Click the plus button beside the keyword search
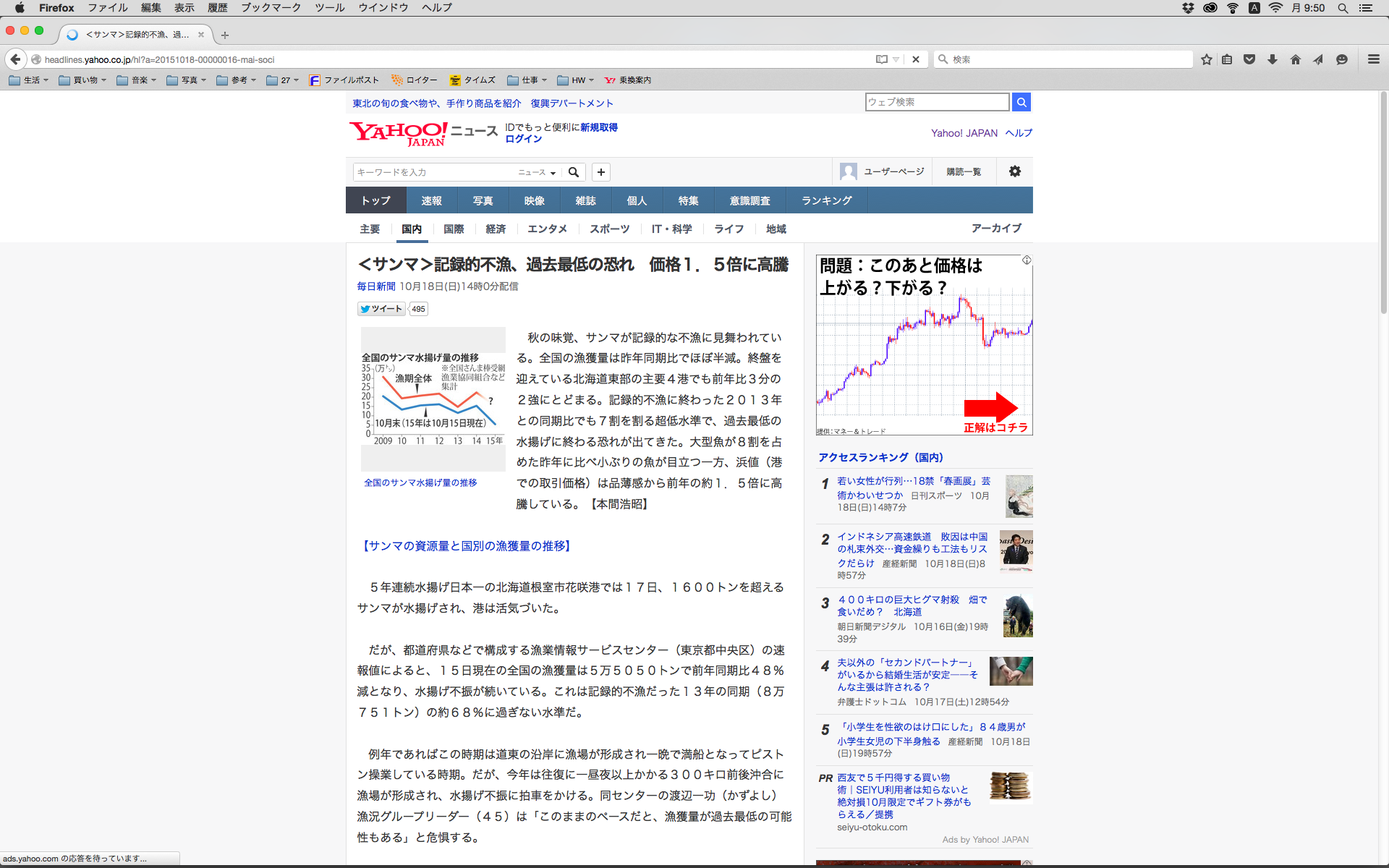Viewport: 1389px width, 868px height. coord(601,172)
